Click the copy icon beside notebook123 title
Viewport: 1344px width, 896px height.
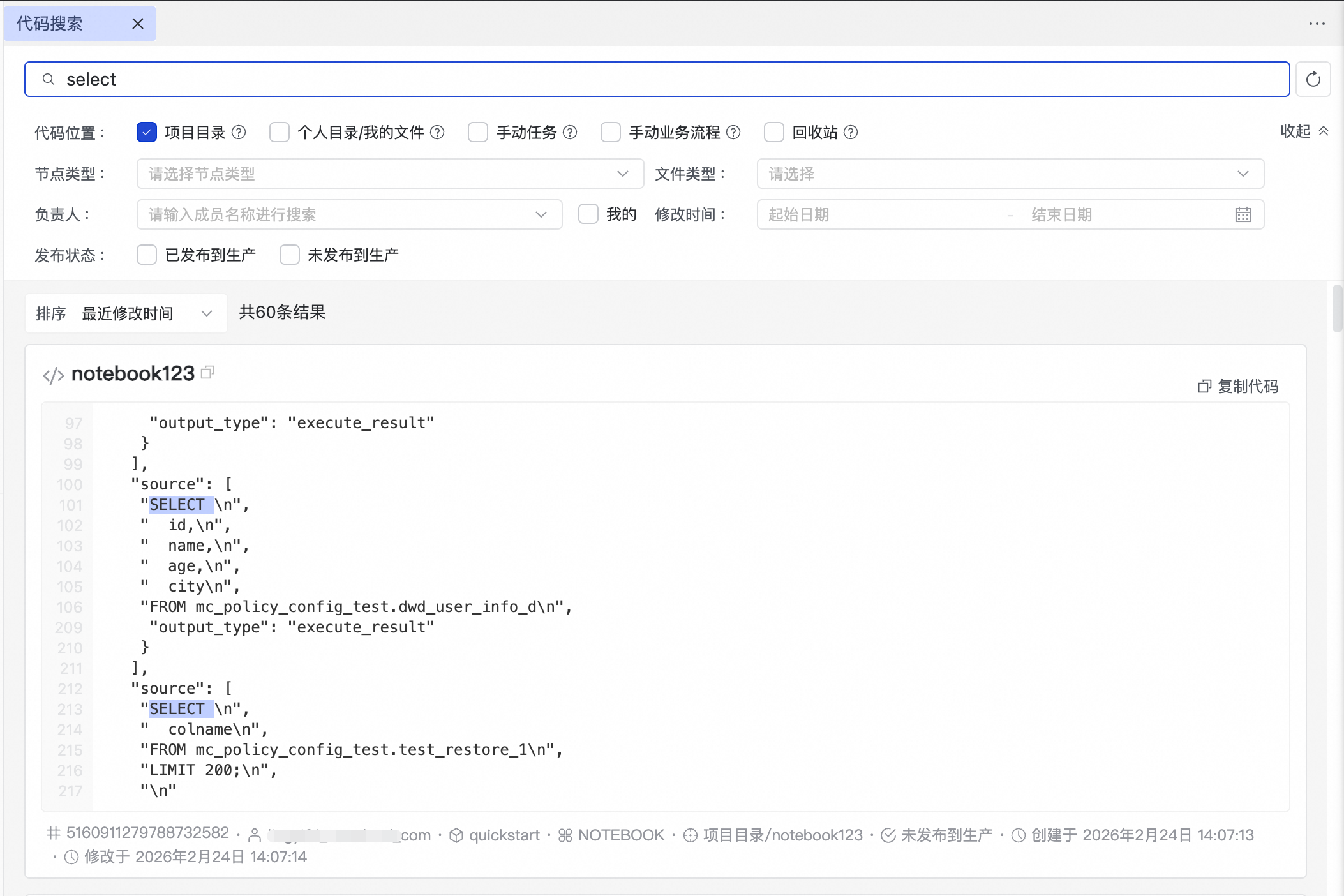tap(207, 372)
